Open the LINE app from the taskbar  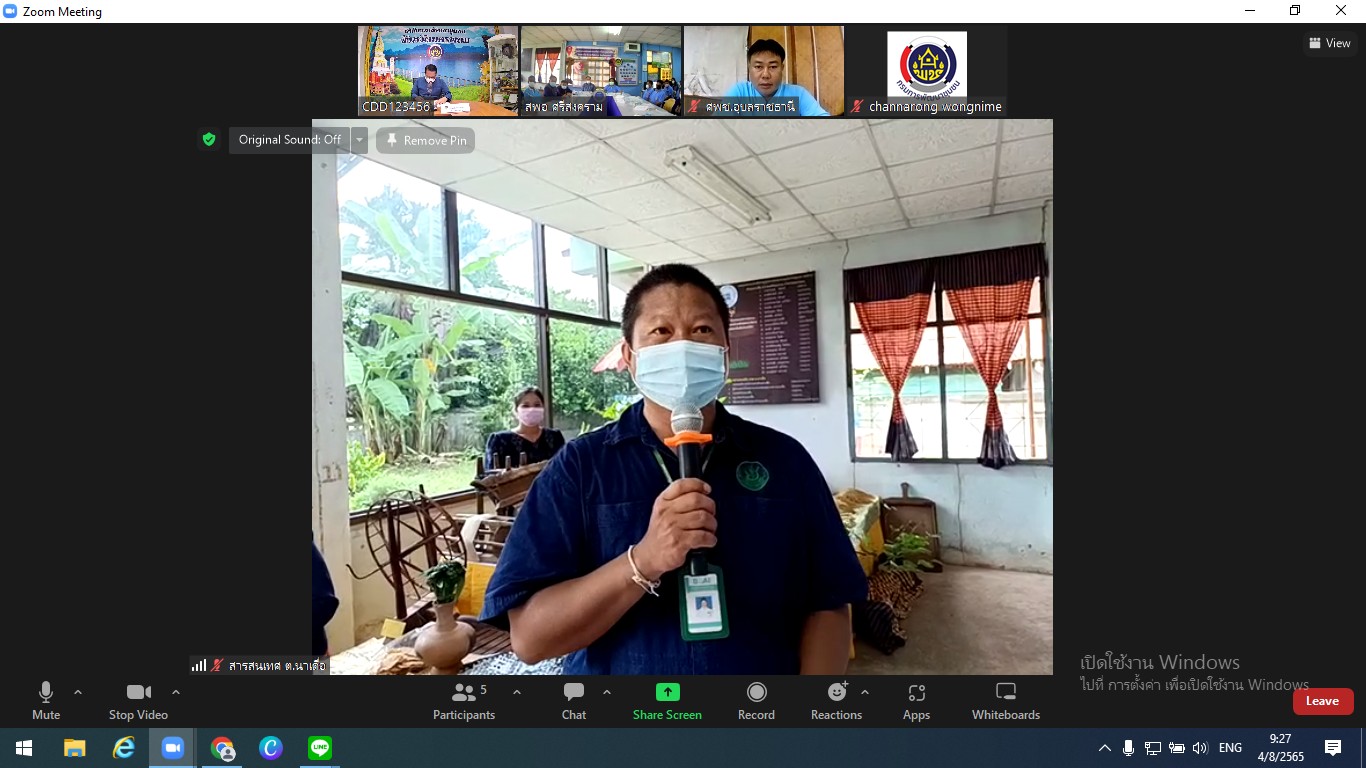[x=320, y=748]
